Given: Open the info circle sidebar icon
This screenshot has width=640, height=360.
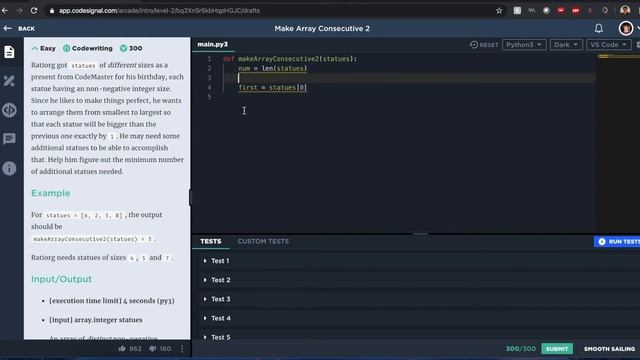Looking at the screenshot, I should tap(9, 168).
